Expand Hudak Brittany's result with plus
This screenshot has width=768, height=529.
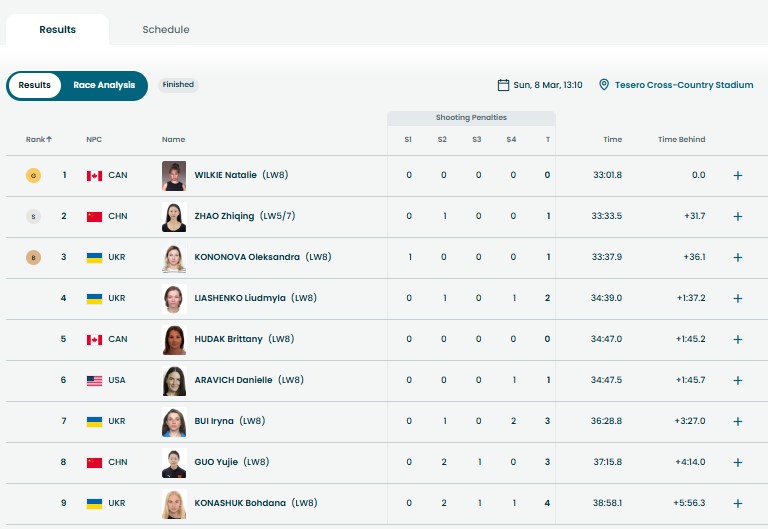[738, 340]
